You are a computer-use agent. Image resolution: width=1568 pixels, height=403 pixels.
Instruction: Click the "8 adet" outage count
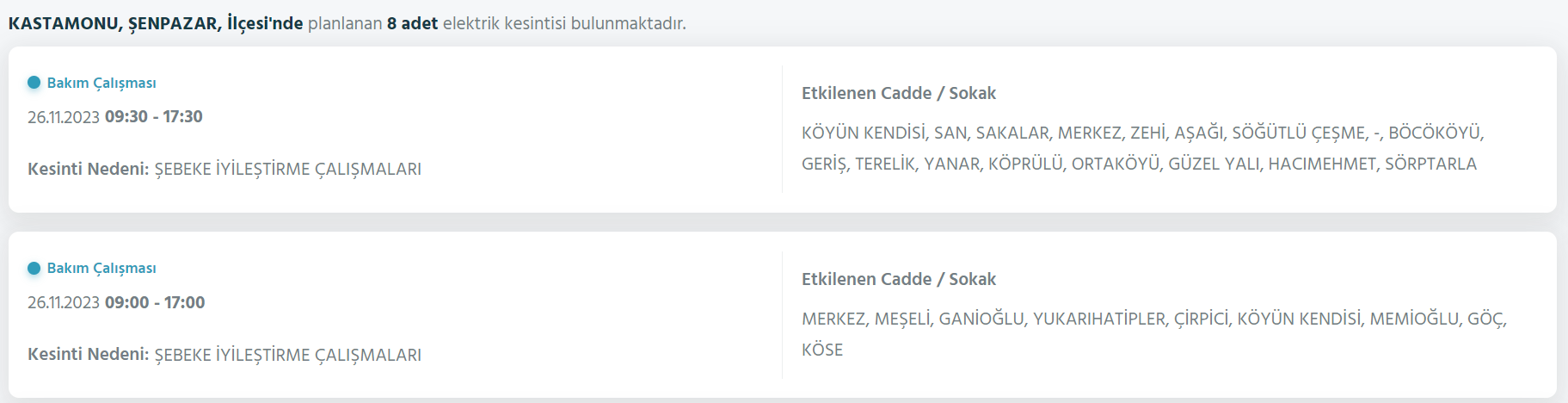click(x=412, y=23)
